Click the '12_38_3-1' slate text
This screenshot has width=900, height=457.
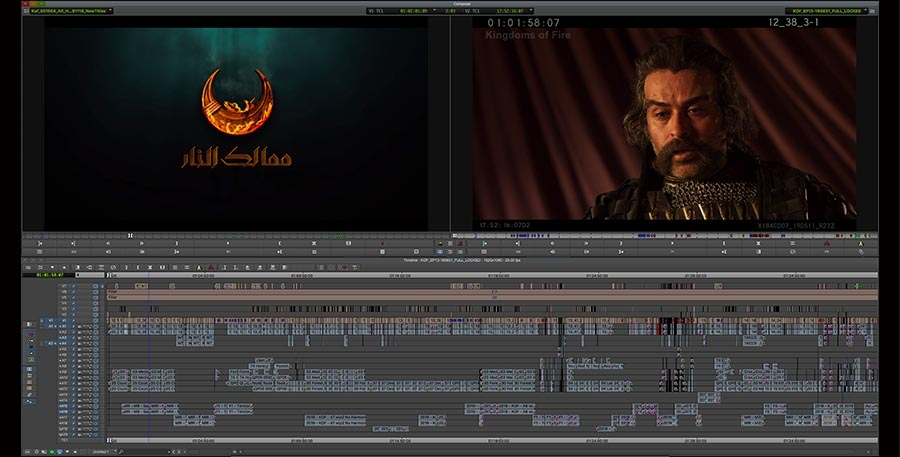point(793,22)
